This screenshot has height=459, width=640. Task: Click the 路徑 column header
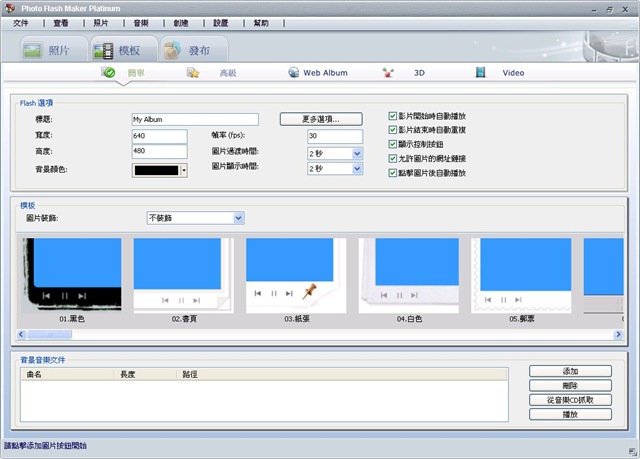[x=342, y=374]
